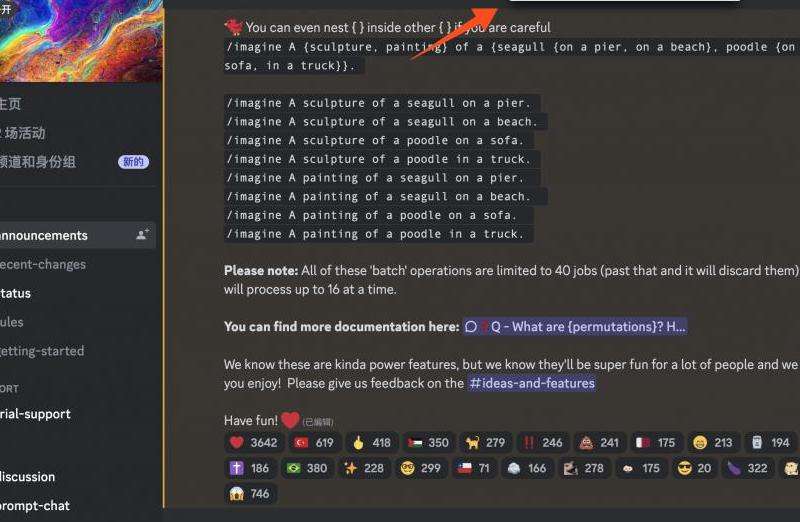Open the status channel
Screen dimensions: 800x522
pos(16,293)
